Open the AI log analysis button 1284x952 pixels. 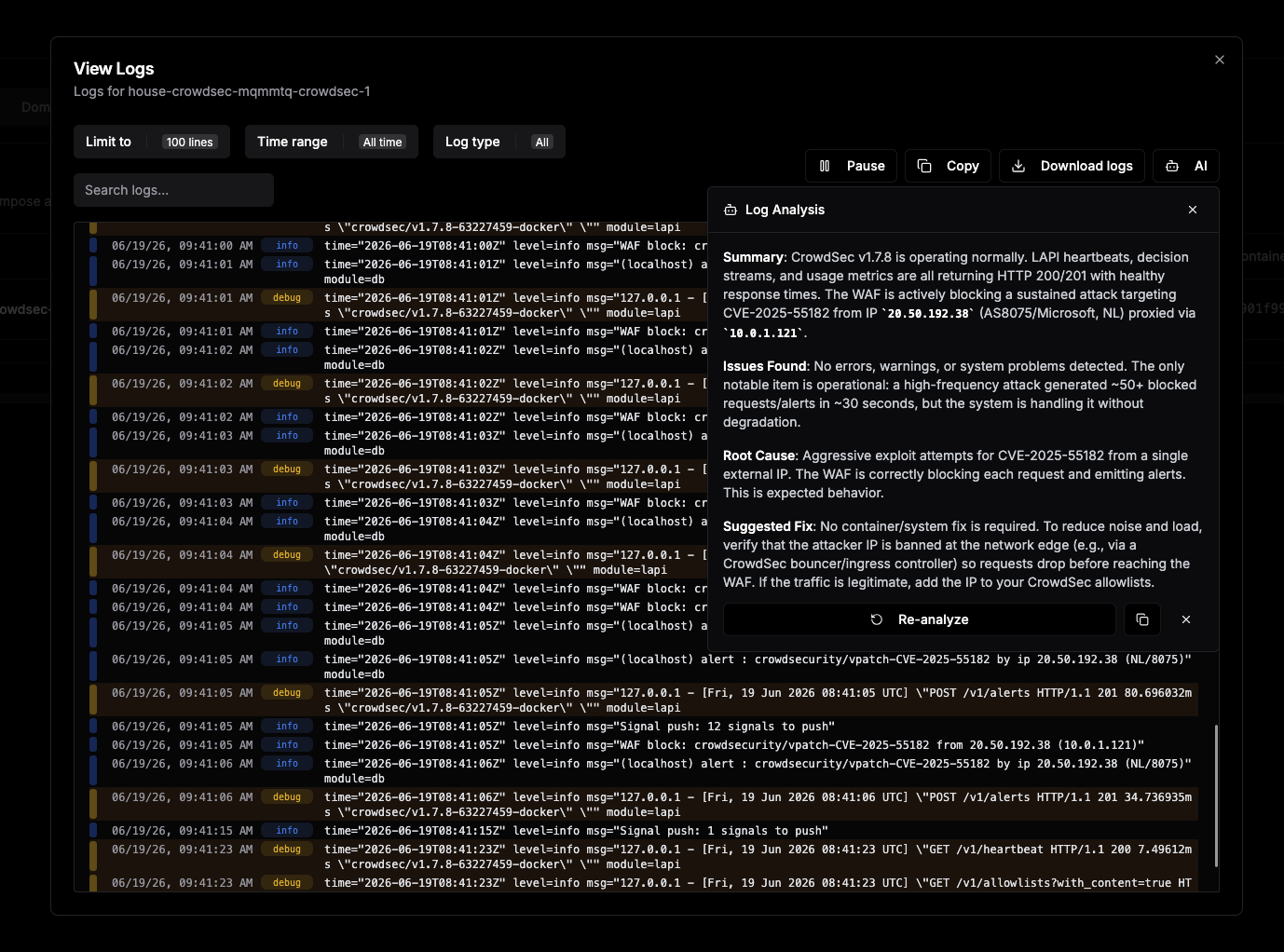[1186, 166]
